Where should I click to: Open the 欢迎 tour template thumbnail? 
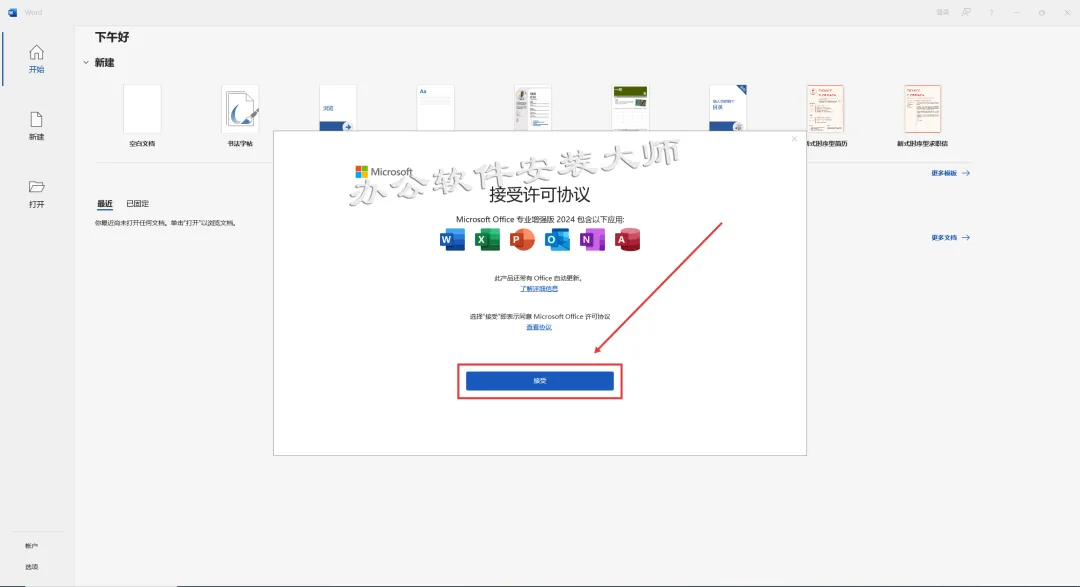click(338, 107)
